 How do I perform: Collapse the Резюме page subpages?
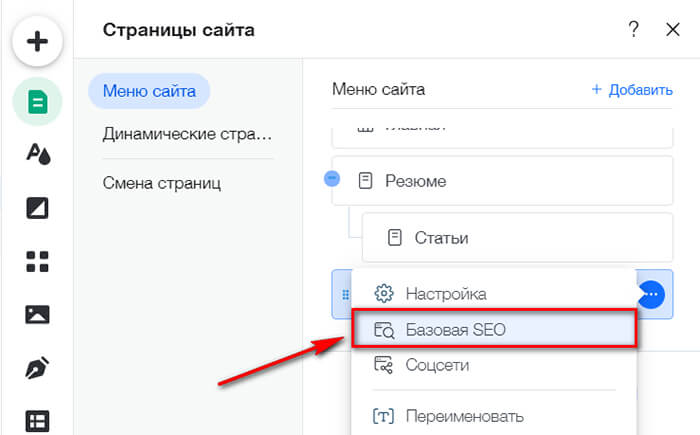pos(333,179)
